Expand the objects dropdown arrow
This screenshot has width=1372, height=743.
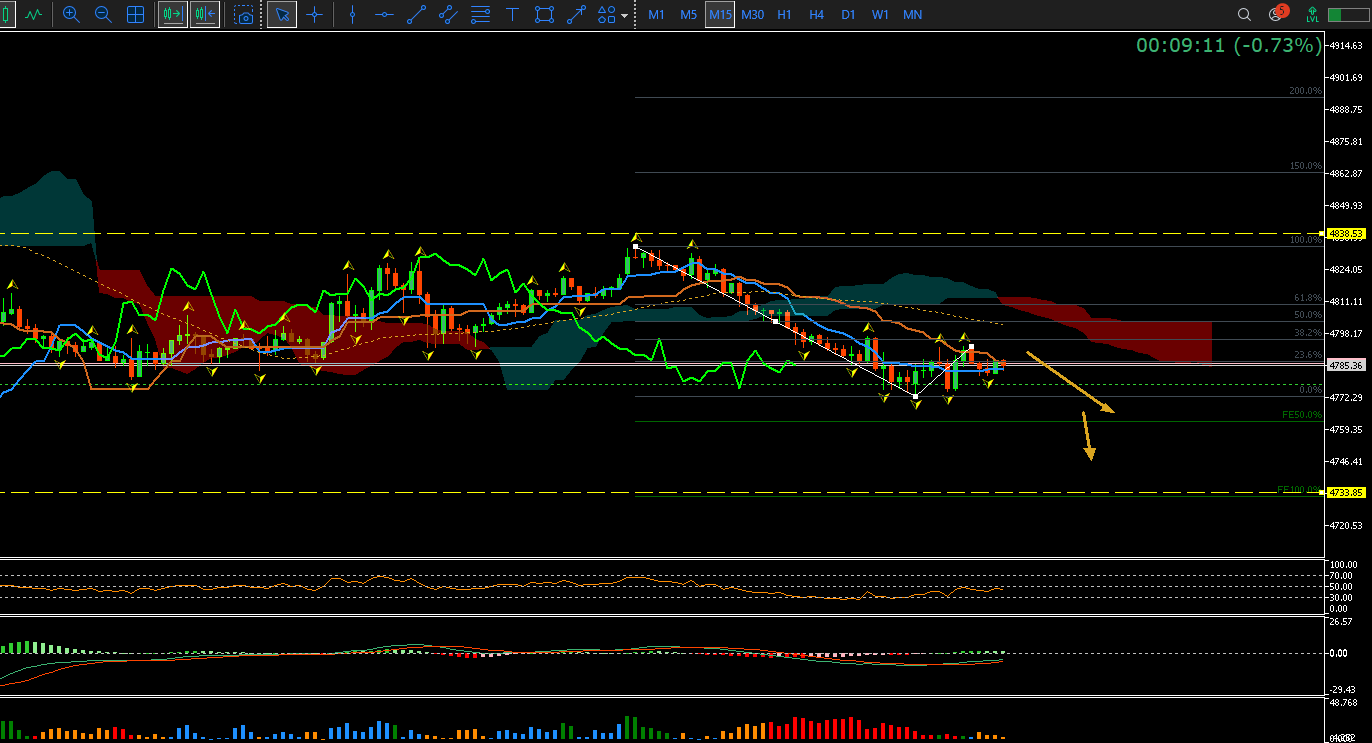(x=625, y=16)
